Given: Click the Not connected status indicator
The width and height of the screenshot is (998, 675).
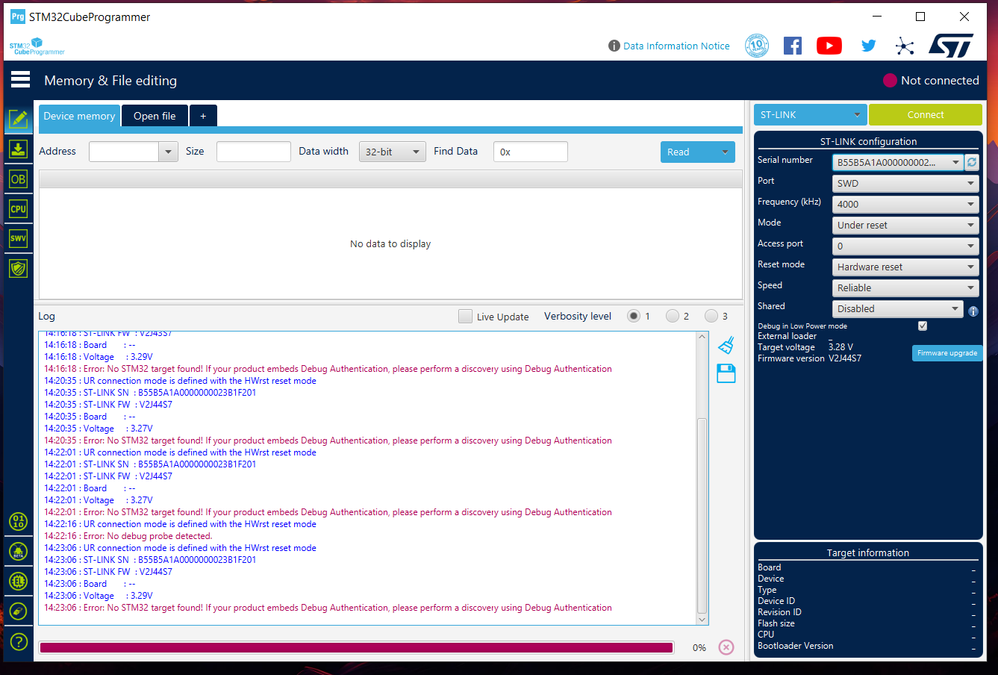Looking at the screenshot, I should 931,80.
